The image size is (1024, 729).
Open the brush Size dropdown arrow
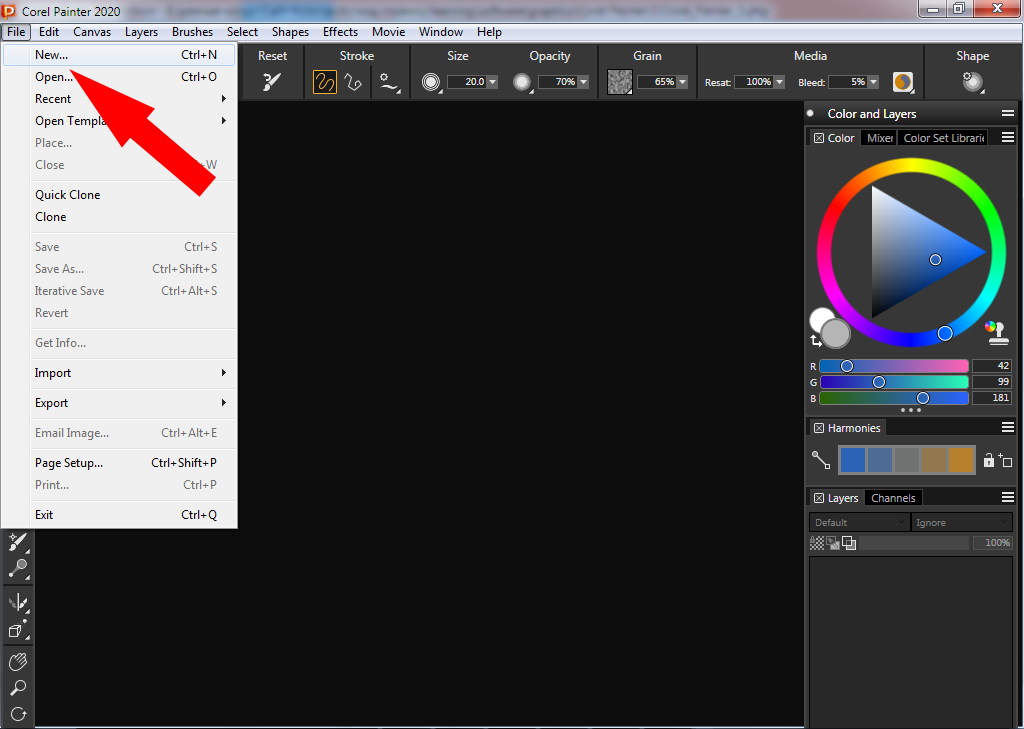[492, 82]
